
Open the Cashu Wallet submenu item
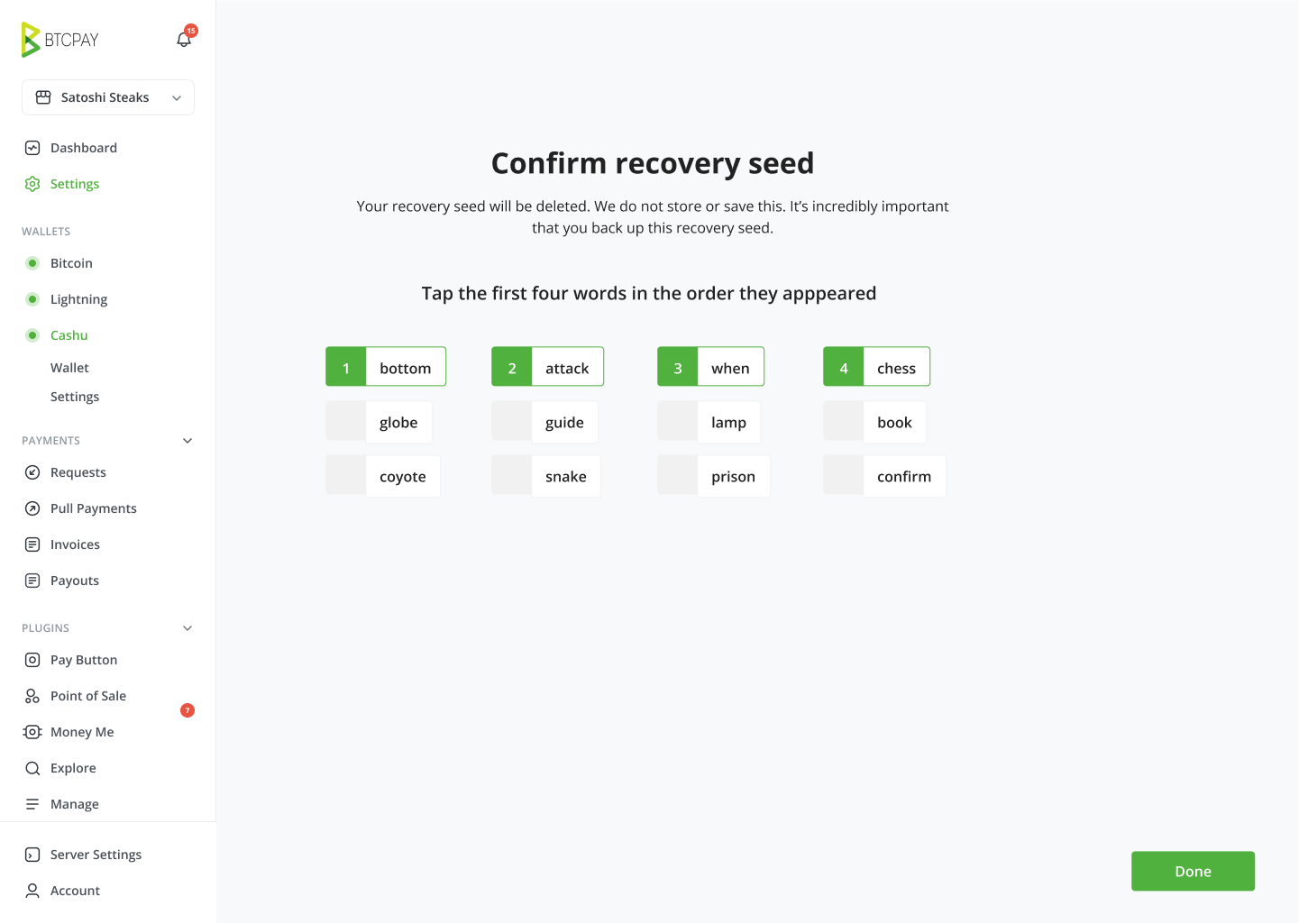tap(69, 368)
